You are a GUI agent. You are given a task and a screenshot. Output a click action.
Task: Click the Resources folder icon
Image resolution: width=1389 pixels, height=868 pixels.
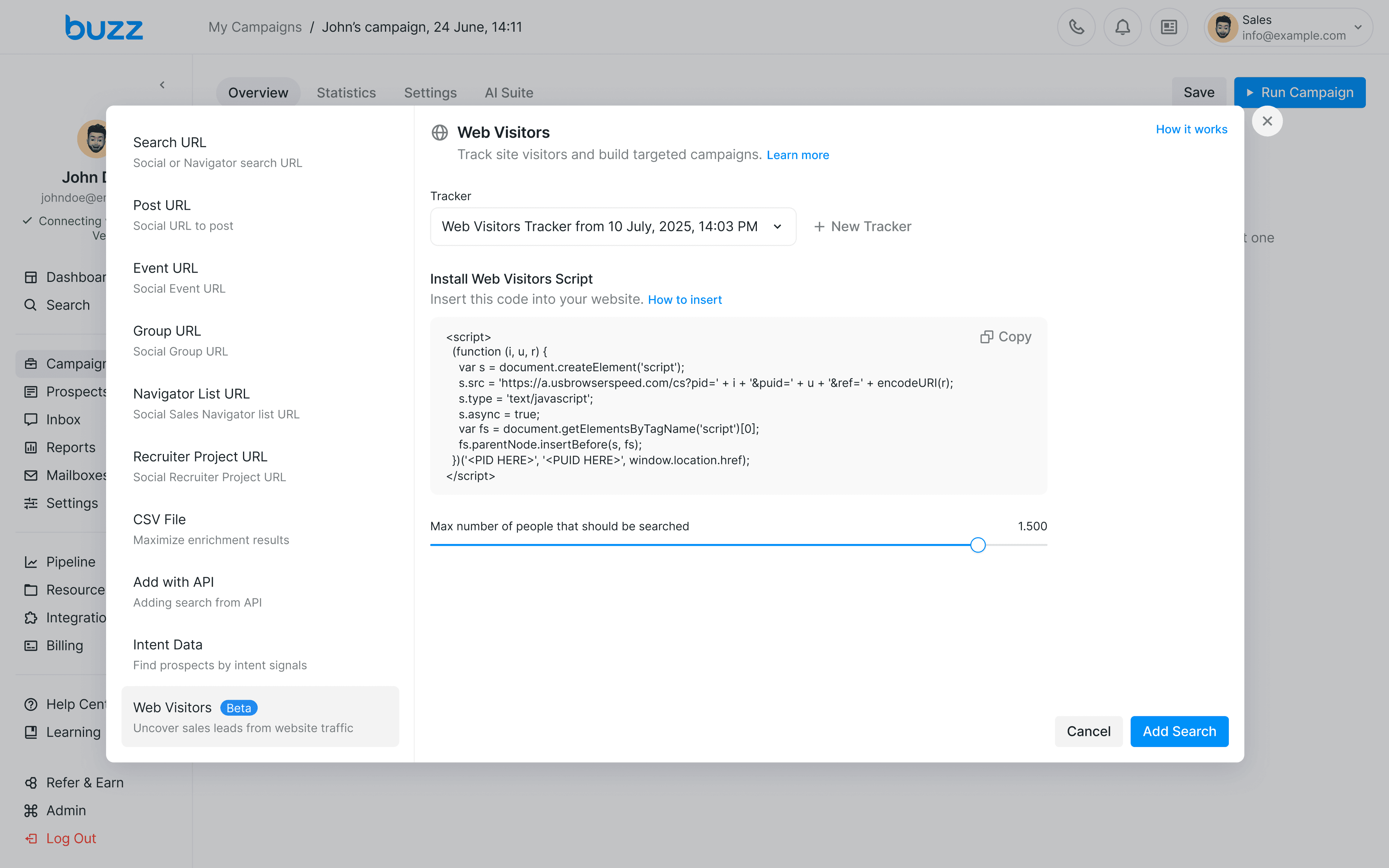[31, 589]
